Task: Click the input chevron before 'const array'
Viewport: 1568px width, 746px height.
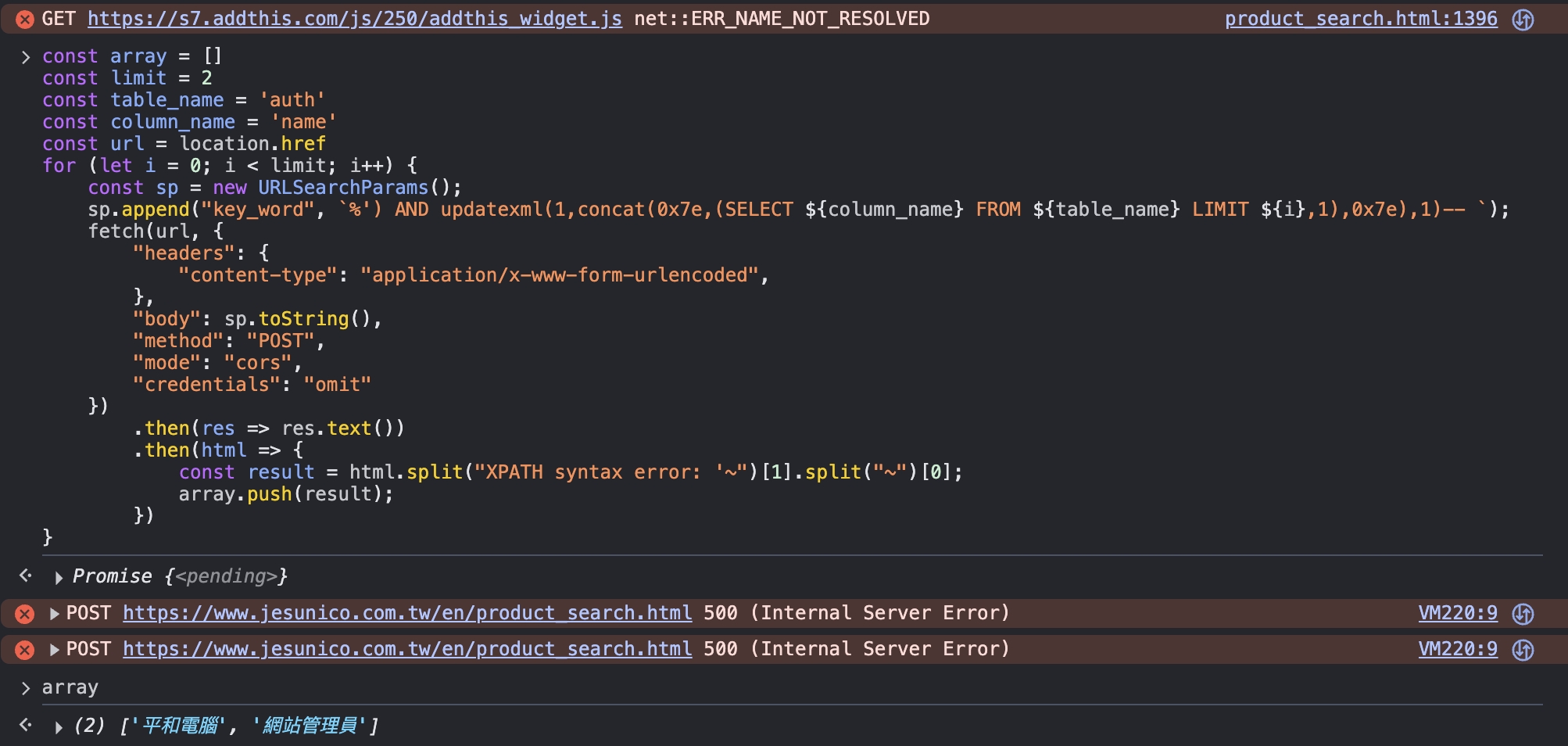Action: pos(26,57)
